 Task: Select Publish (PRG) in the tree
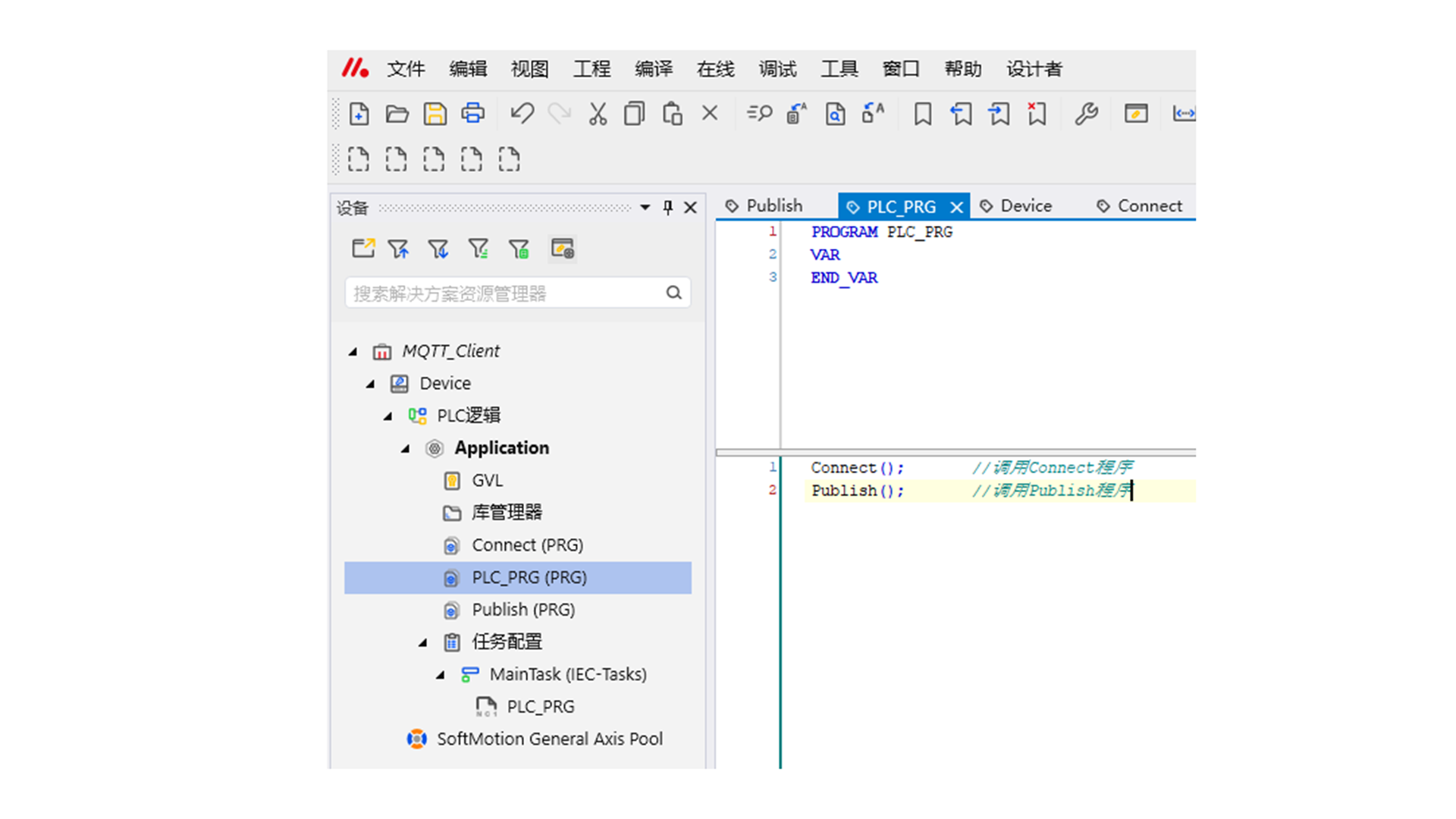[x=523, y=610]
